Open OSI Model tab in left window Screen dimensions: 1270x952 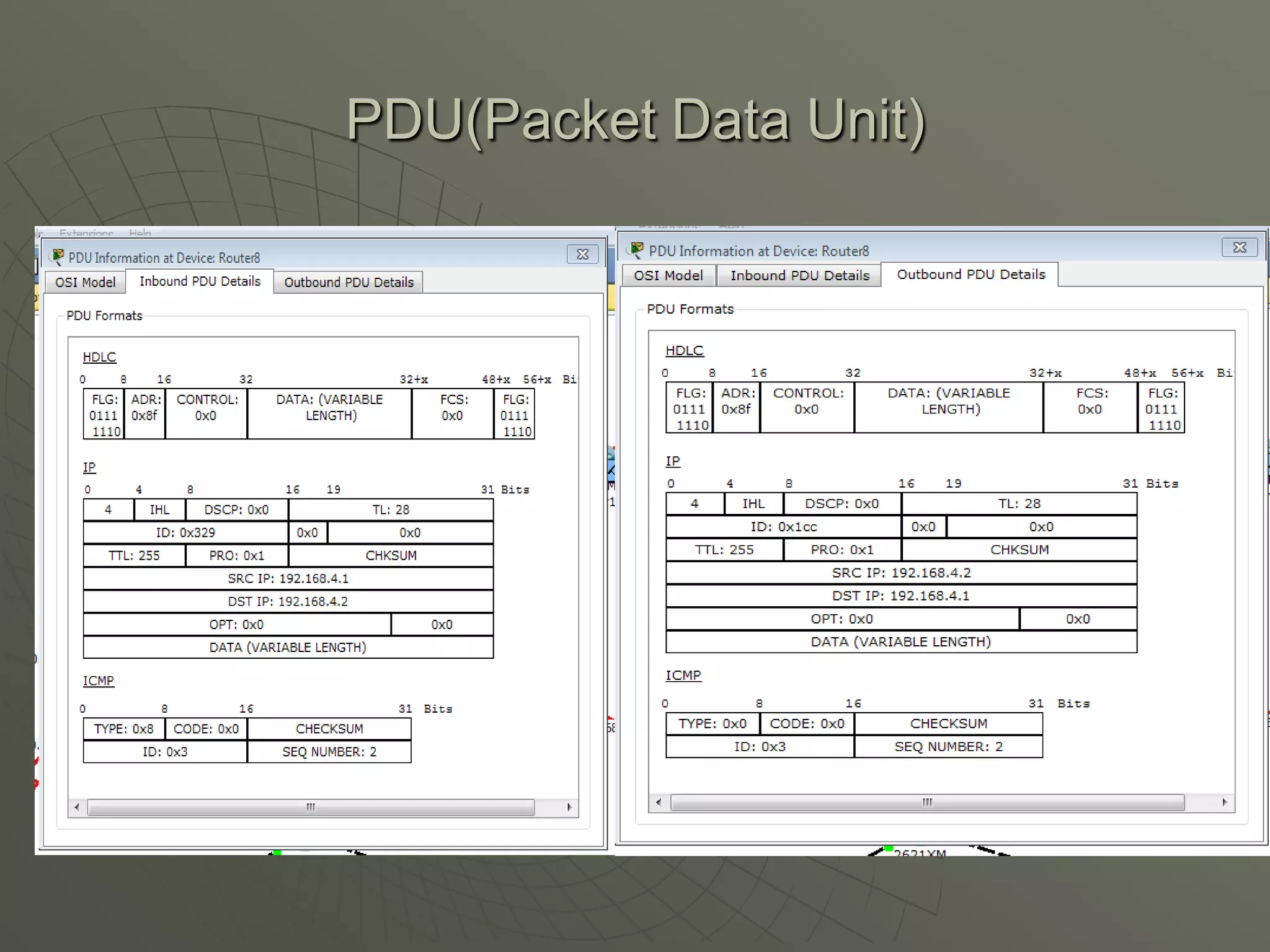click(86, 283)
